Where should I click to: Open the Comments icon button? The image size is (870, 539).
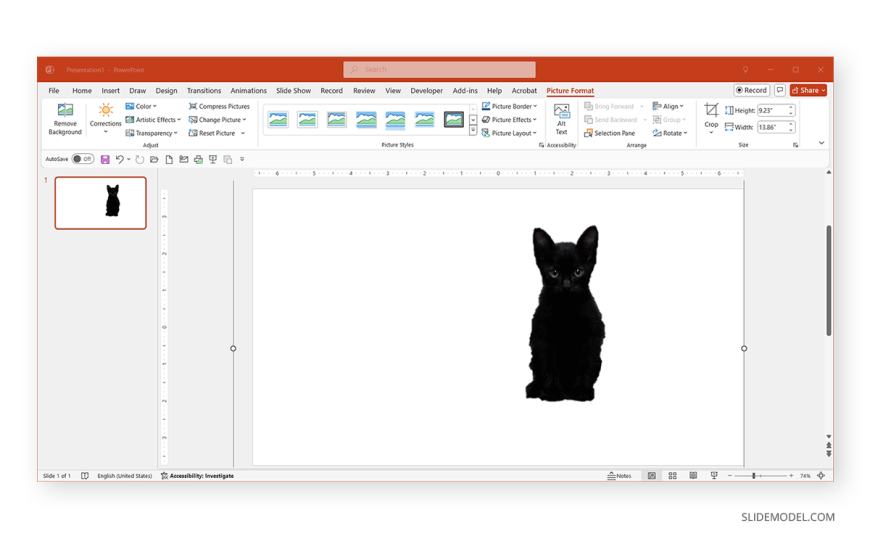780,90
